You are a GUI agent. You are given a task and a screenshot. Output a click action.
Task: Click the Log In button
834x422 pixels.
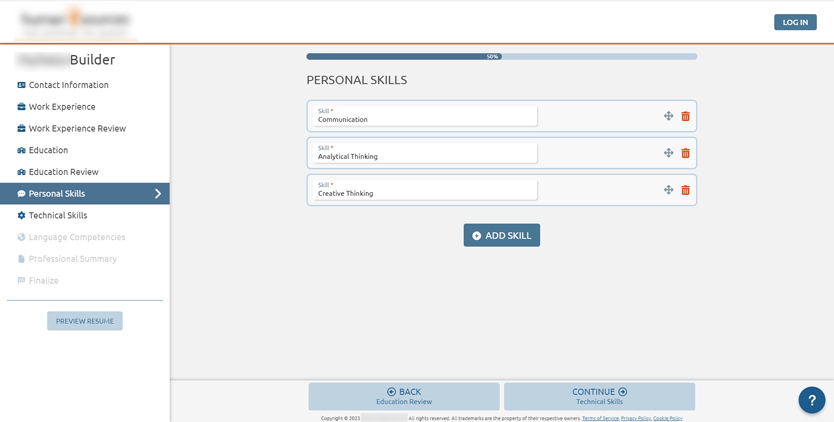click(x=795, y=22)
